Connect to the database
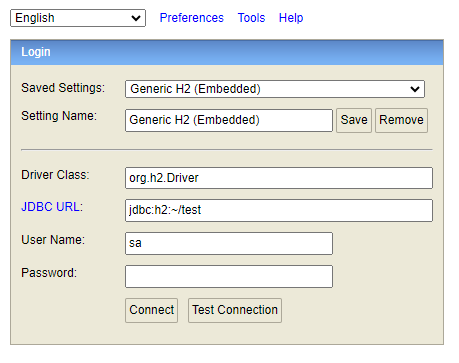459x363 pixels. pos(152,310)
